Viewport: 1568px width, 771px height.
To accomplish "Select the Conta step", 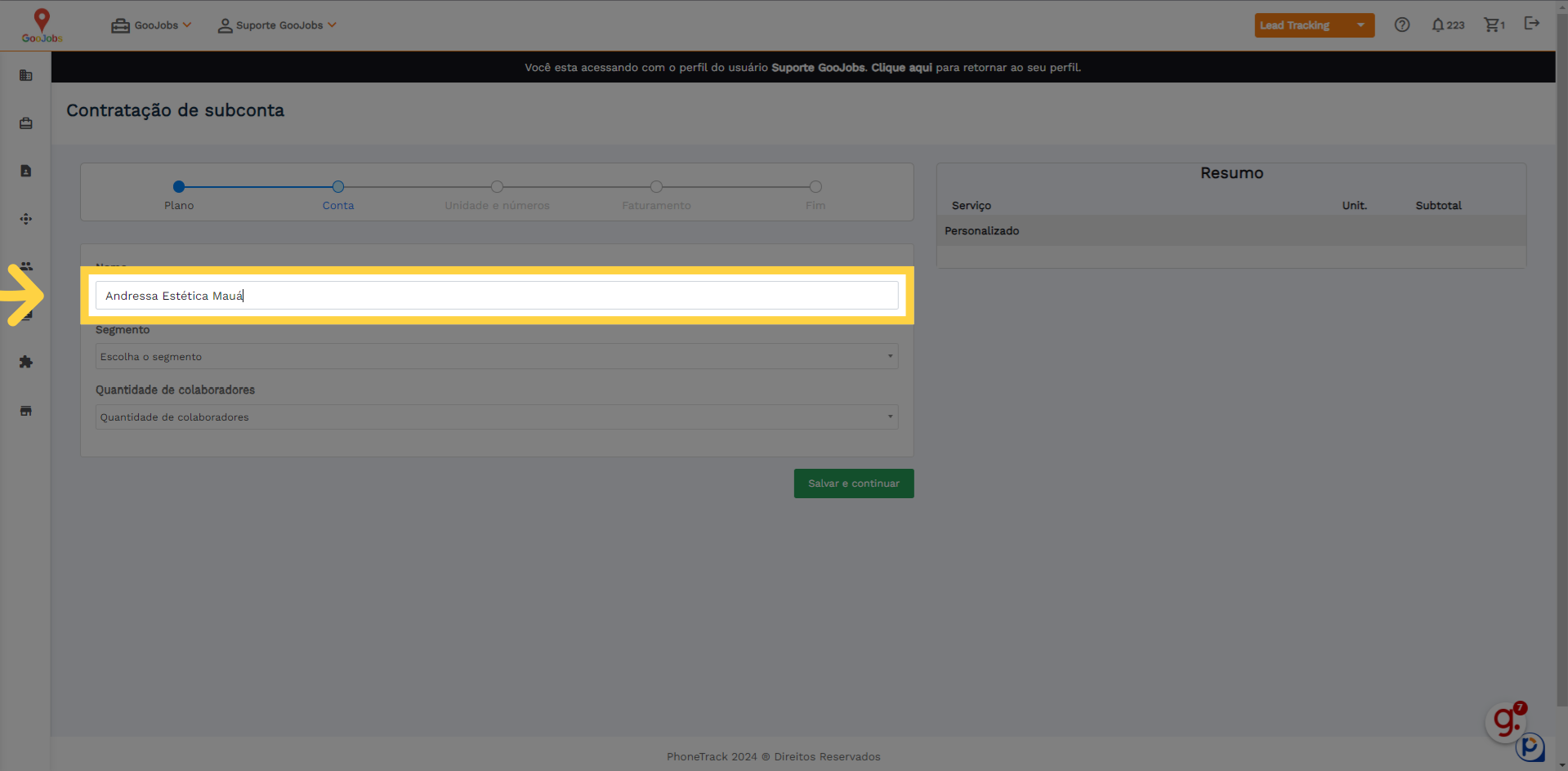I will 338,195.
